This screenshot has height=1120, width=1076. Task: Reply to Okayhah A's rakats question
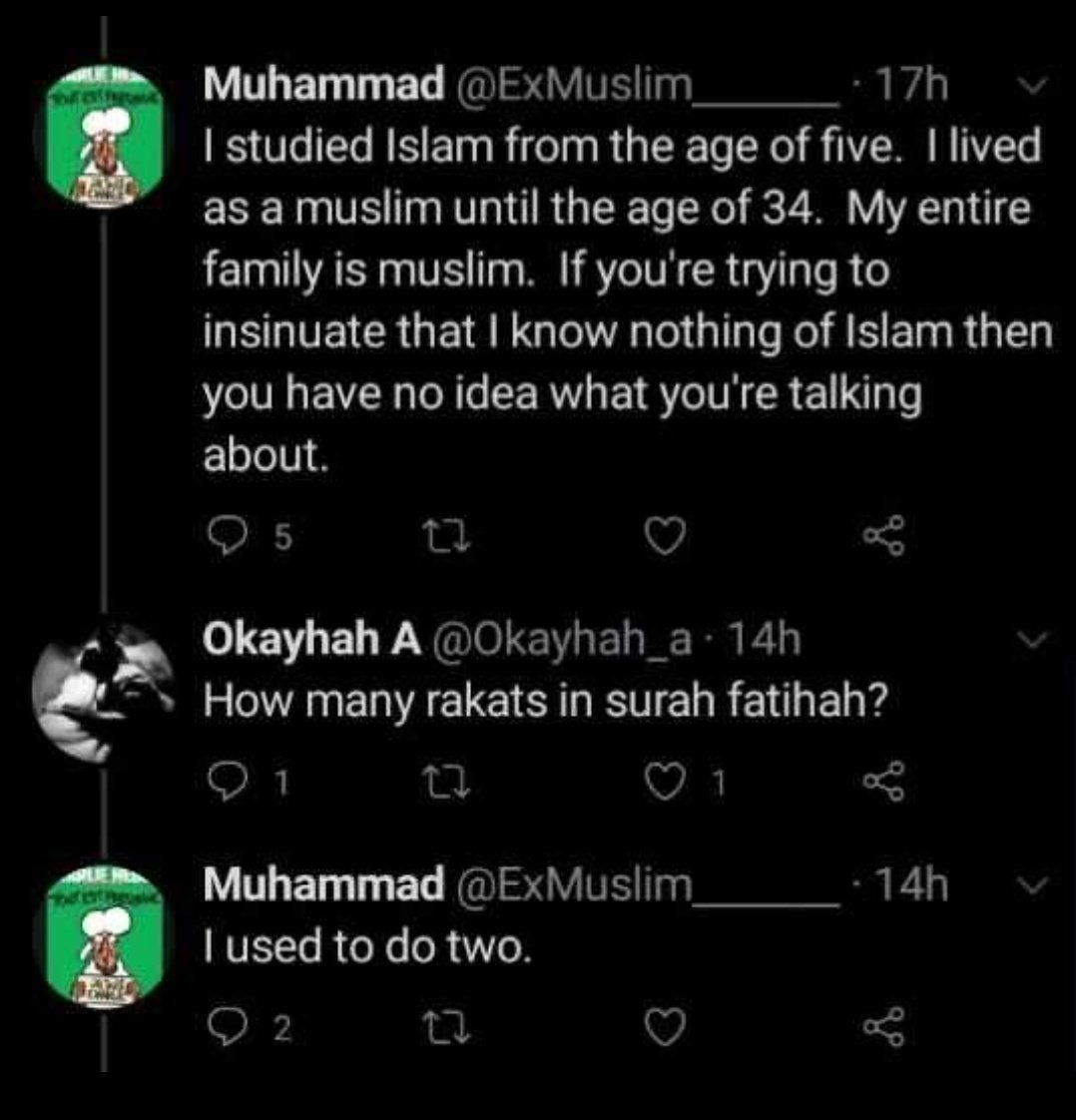click(x=227, y=783)
